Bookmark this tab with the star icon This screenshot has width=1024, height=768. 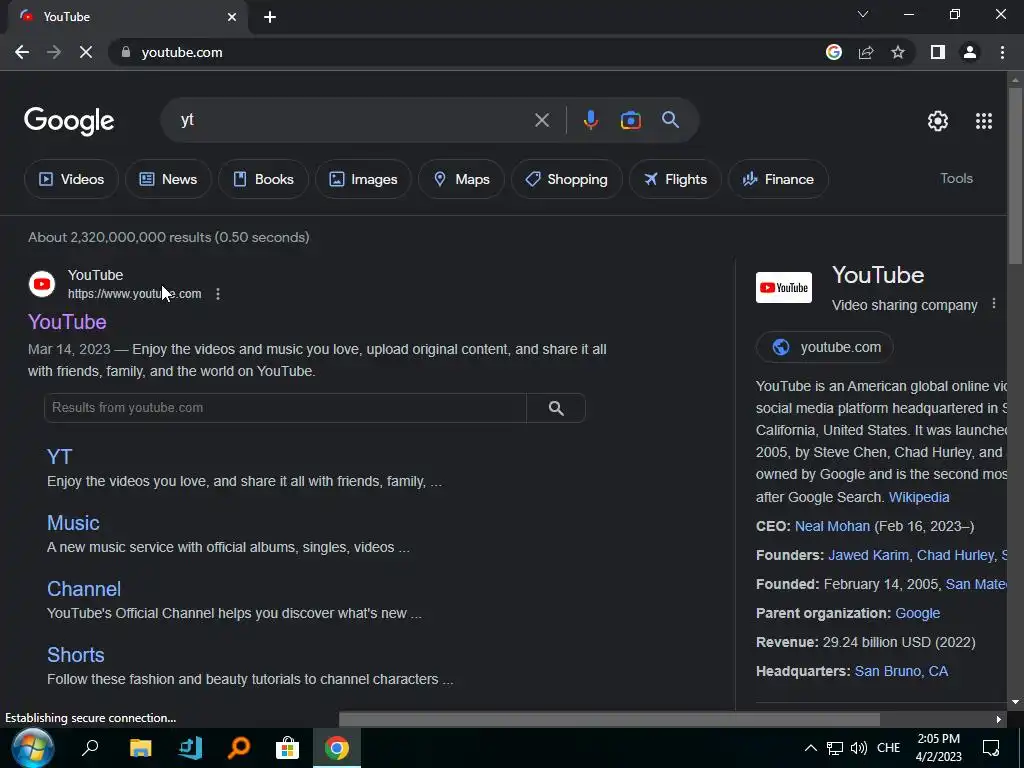898,52
